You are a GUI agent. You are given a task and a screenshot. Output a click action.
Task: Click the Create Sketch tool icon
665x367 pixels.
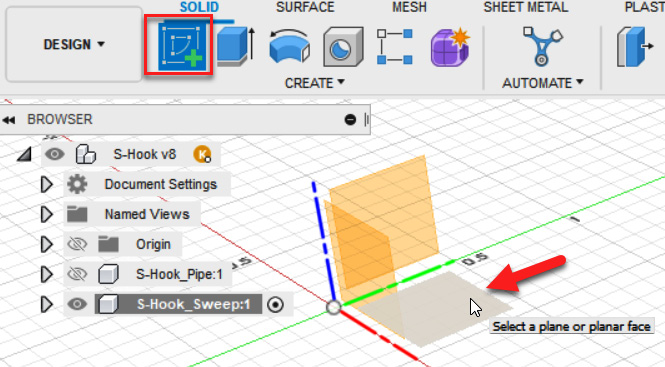[182, 46]
